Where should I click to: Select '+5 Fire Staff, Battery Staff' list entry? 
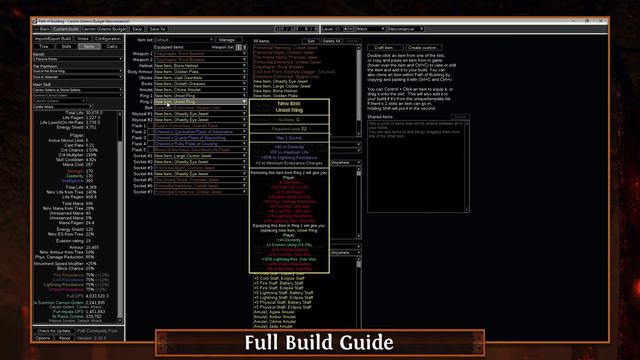click(279, 283)
